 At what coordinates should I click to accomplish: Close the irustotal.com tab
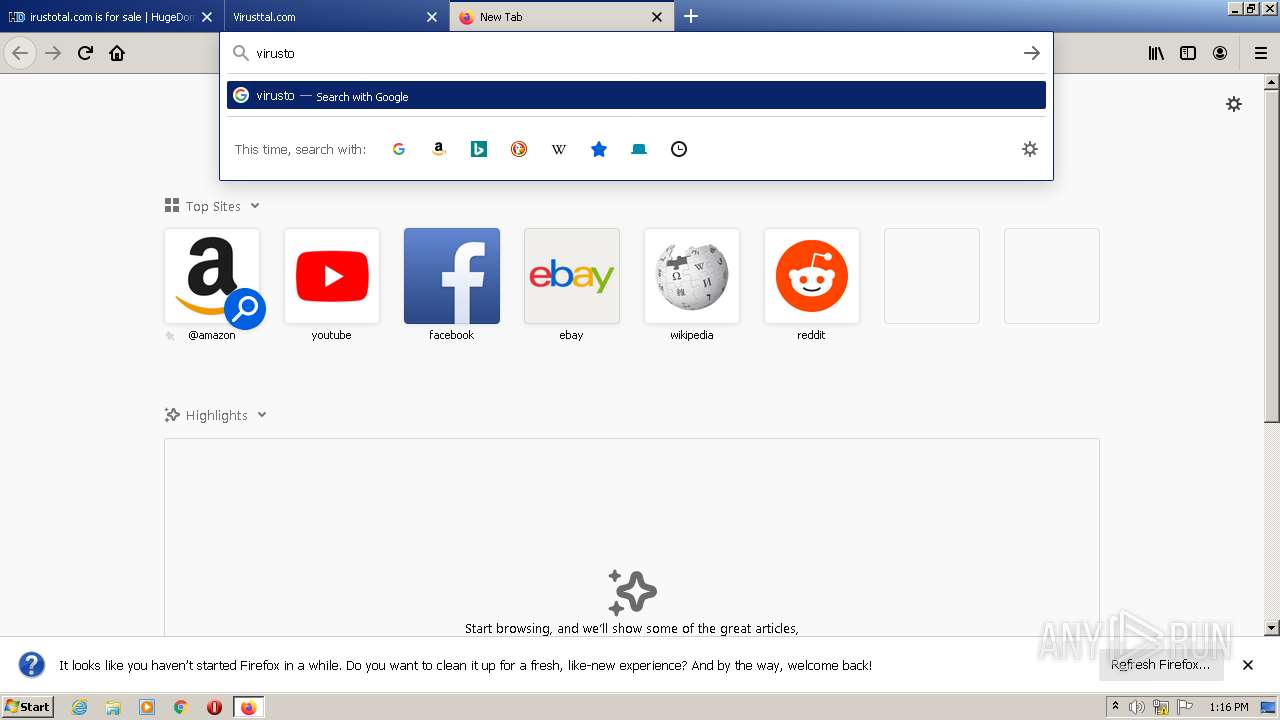click(x=207, y=17)
